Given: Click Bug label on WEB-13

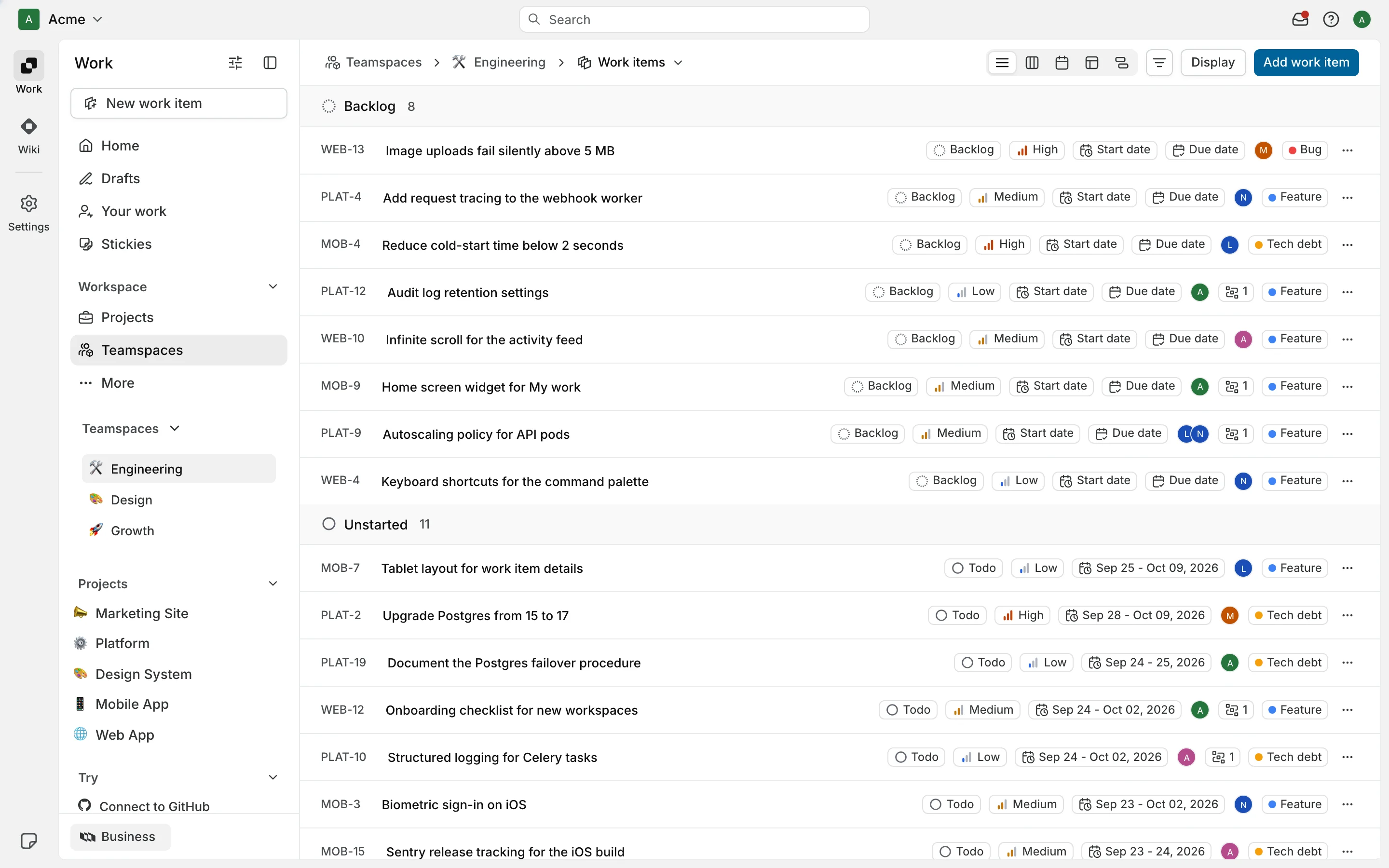Looking at the screenshot, I should point(1305,150).
